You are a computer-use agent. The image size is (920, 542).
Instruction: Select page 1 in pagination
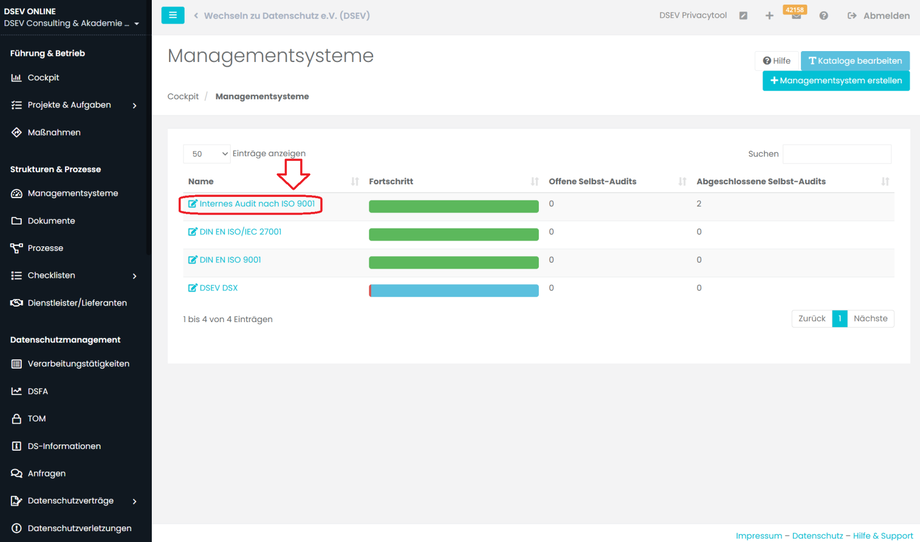point(840,319)
